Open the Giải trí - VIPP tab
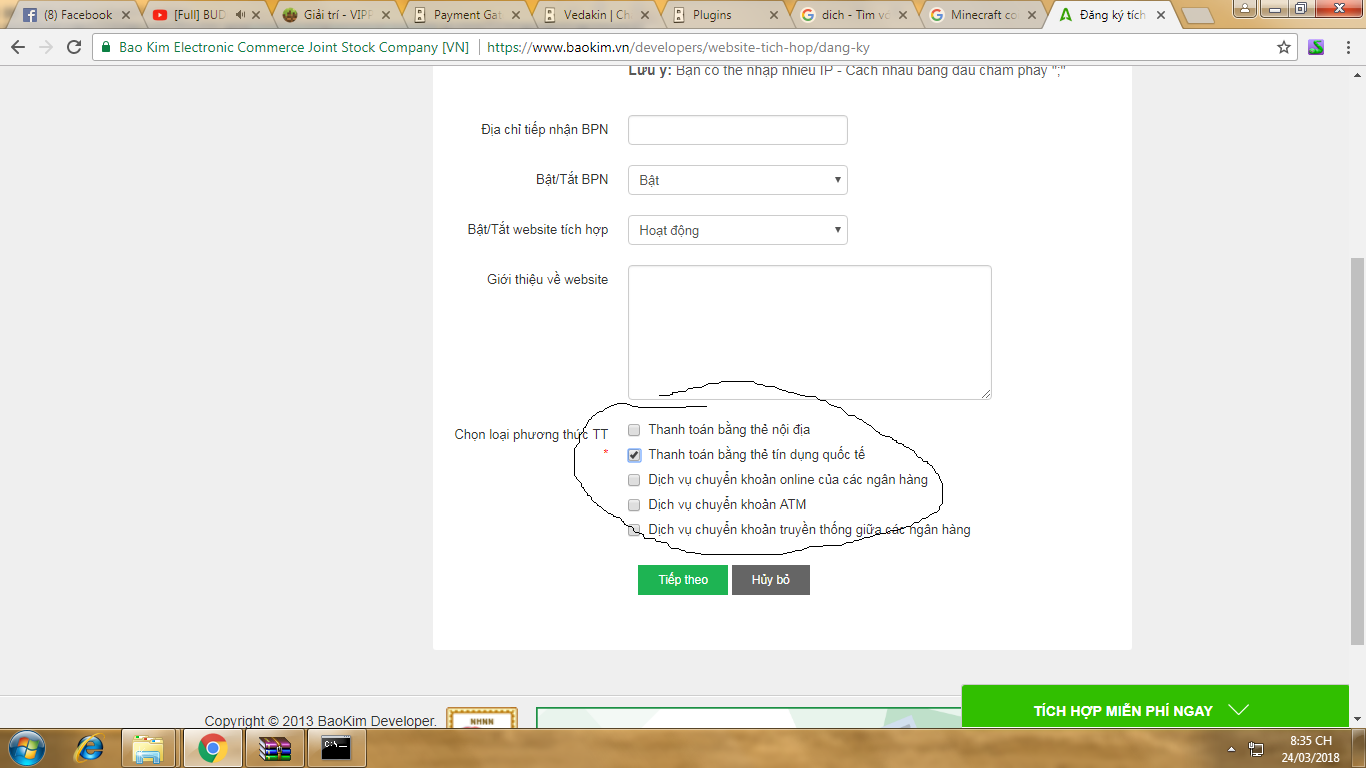Screen dimensions: 1366x768 click(335, 15)
